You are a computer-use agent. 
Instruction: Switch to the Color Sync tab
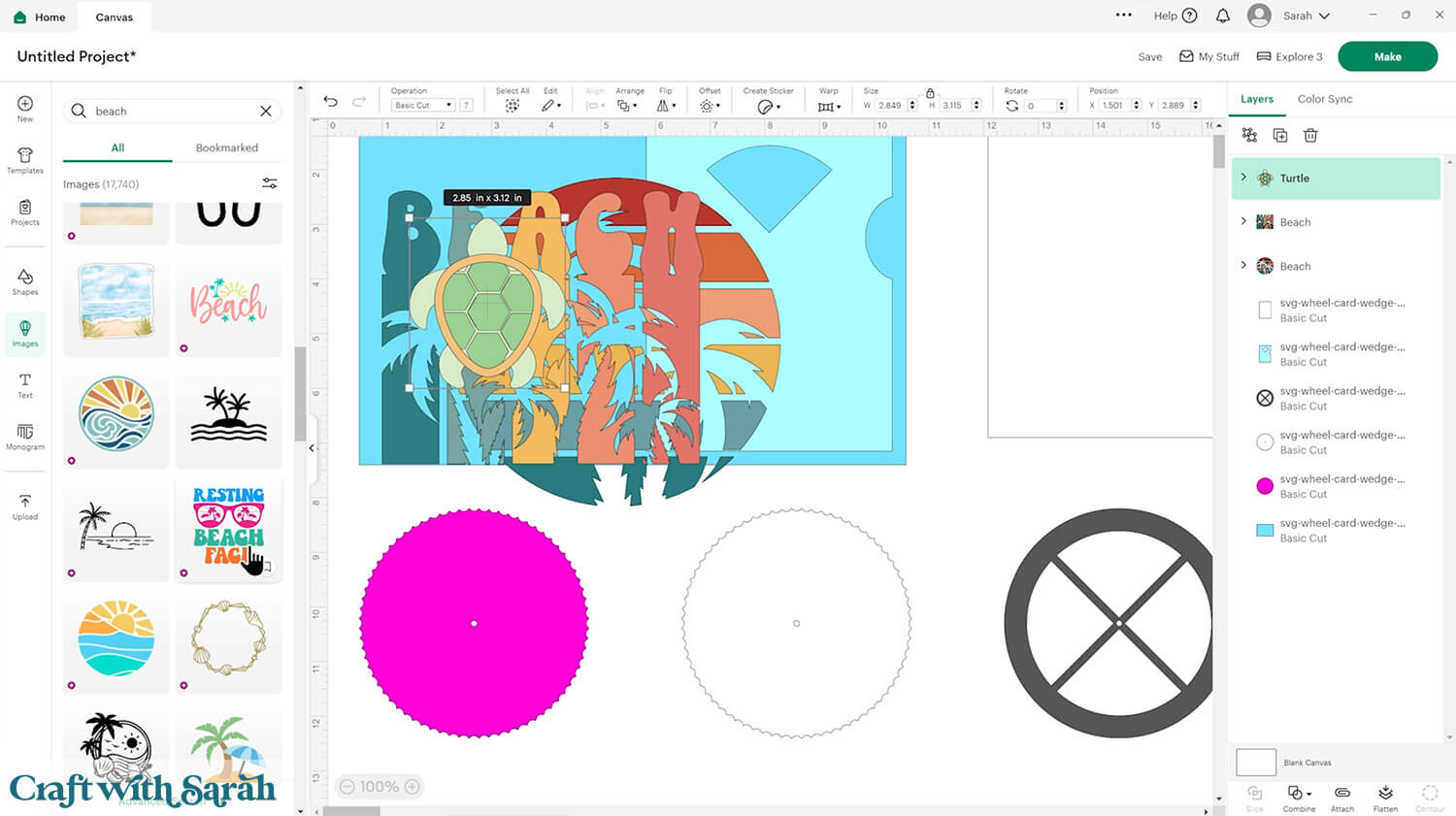point(1324,99)
